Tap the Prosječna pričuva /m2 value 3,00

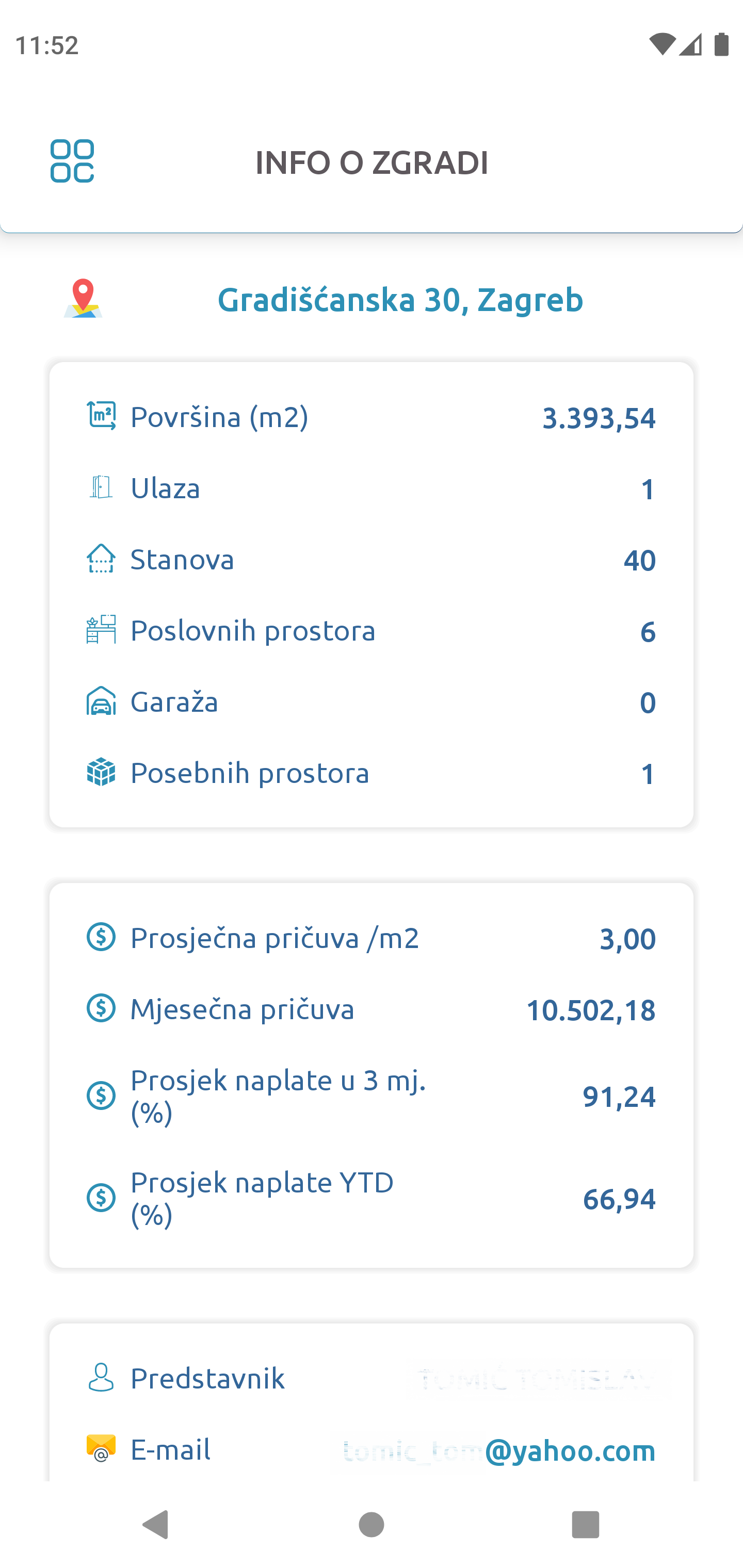tap(627, 939)
